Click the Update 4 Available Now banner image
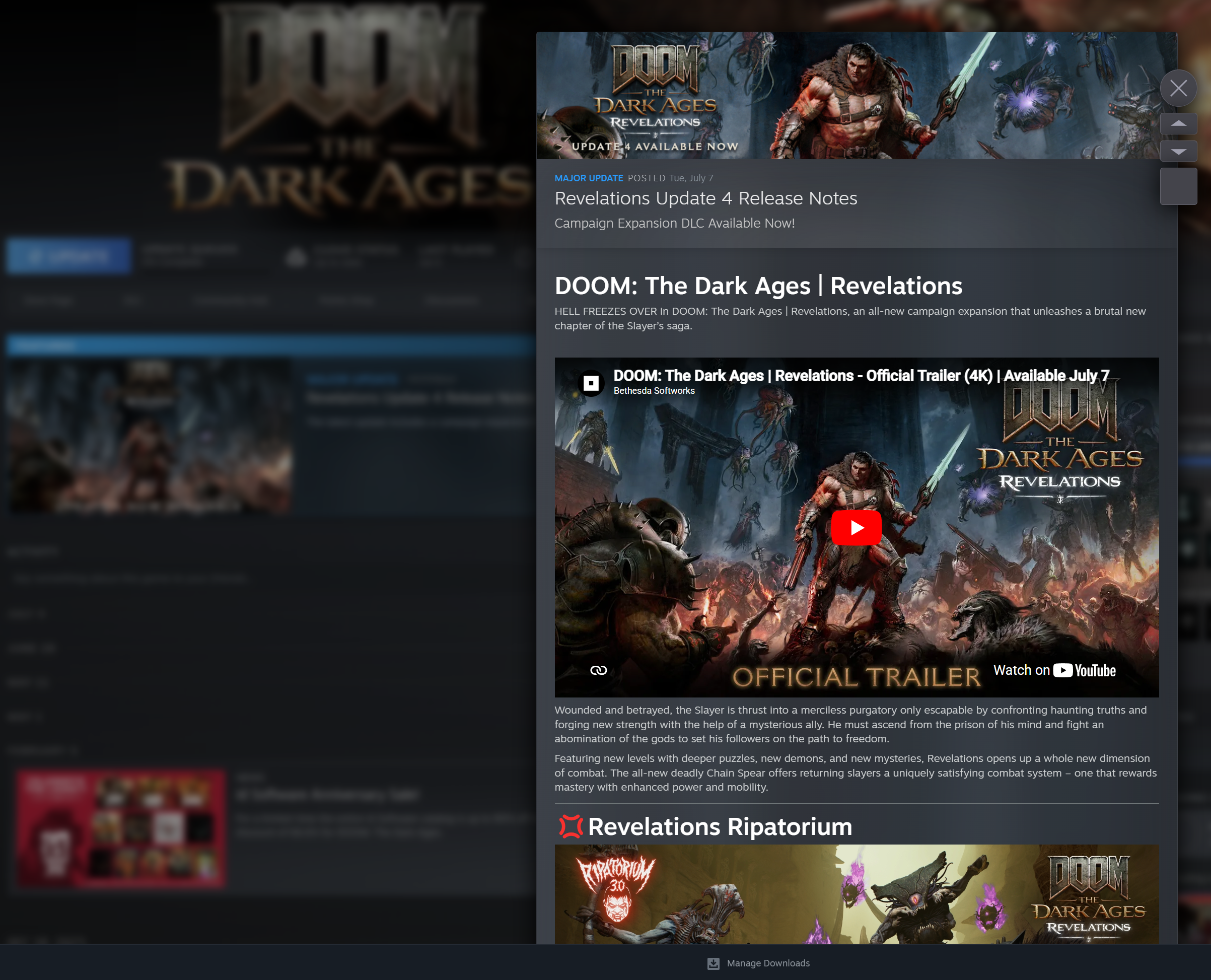This screenshot has height=980, width=1211. tap(857, 95)
